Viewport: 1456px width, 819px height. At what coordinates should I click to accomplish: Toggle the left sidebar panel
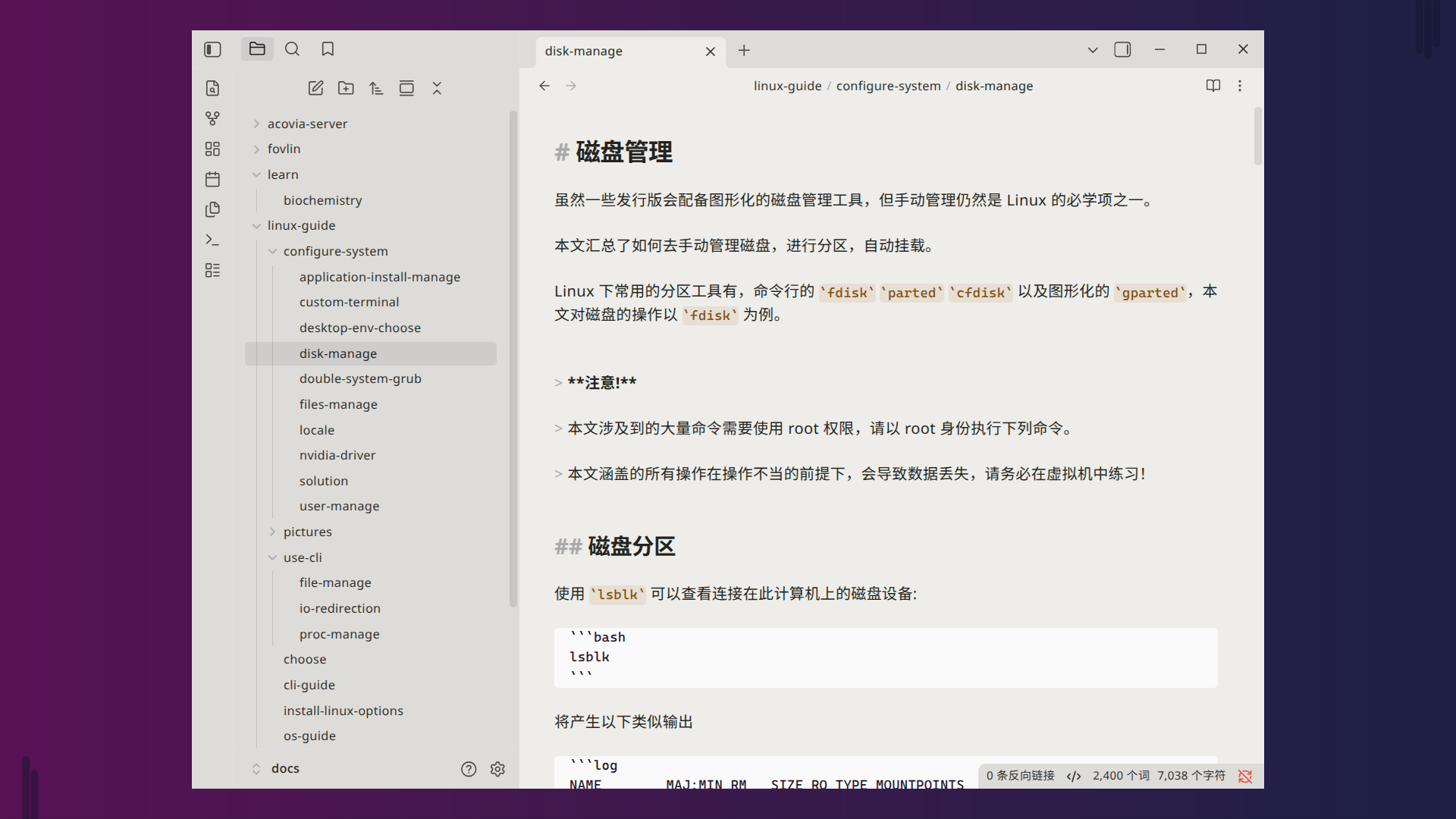[x=212, y=49]
